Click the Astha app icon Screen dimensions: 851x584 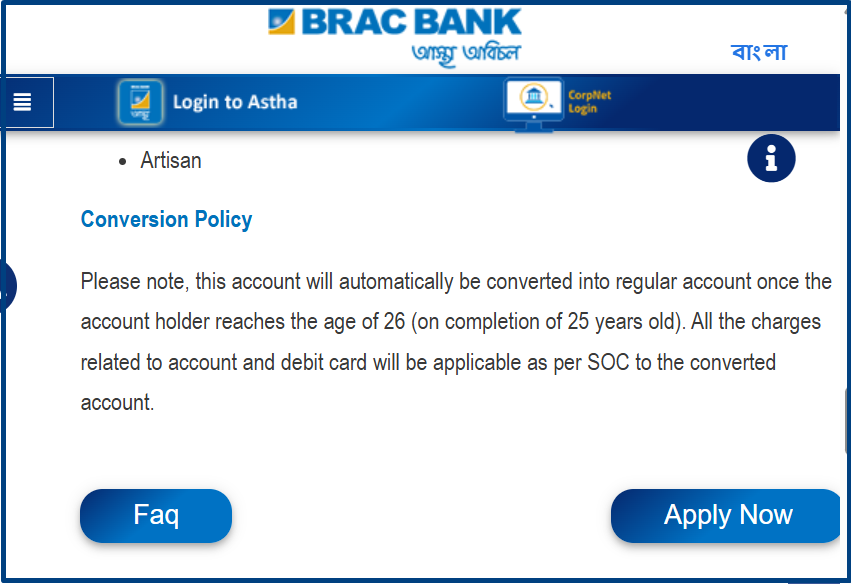click(x=140, y=102)
